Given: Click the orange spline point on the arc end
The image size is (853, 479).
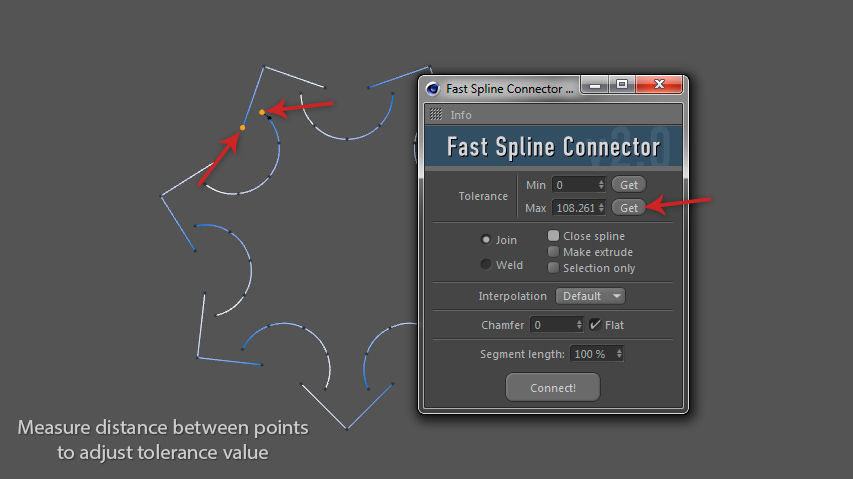Looking at the screenshot, I should point(262,113).
